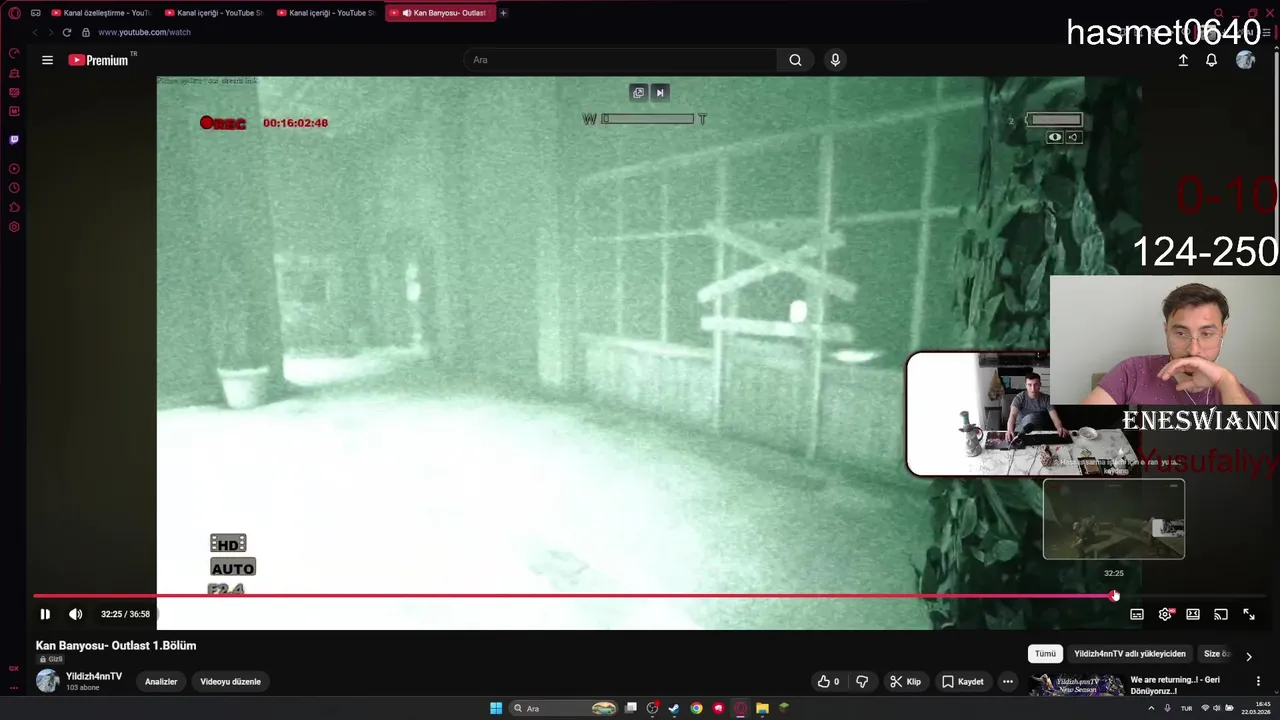The height and width of the screenshot is (720, 1280).
Task: Open Google Chrome from the taskbar
Action: point(696,708)
